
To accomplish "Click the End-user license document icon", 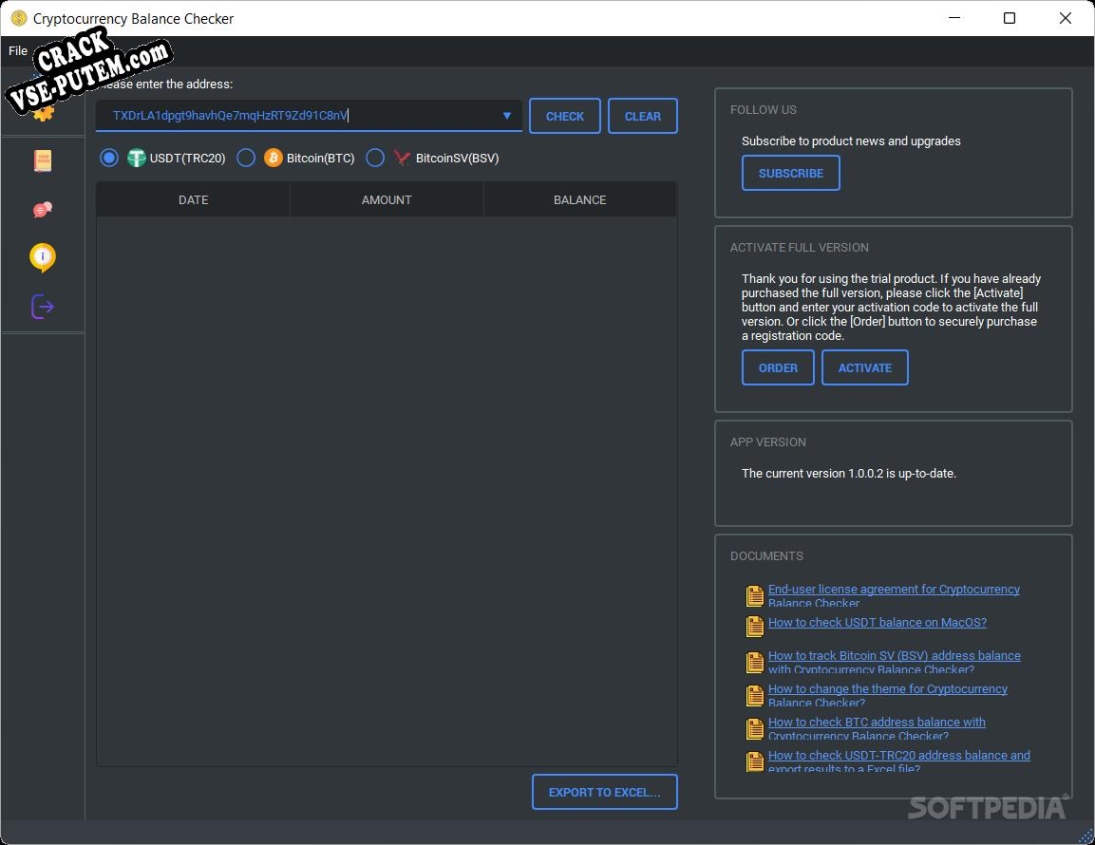I will click(x=754, y=596).
